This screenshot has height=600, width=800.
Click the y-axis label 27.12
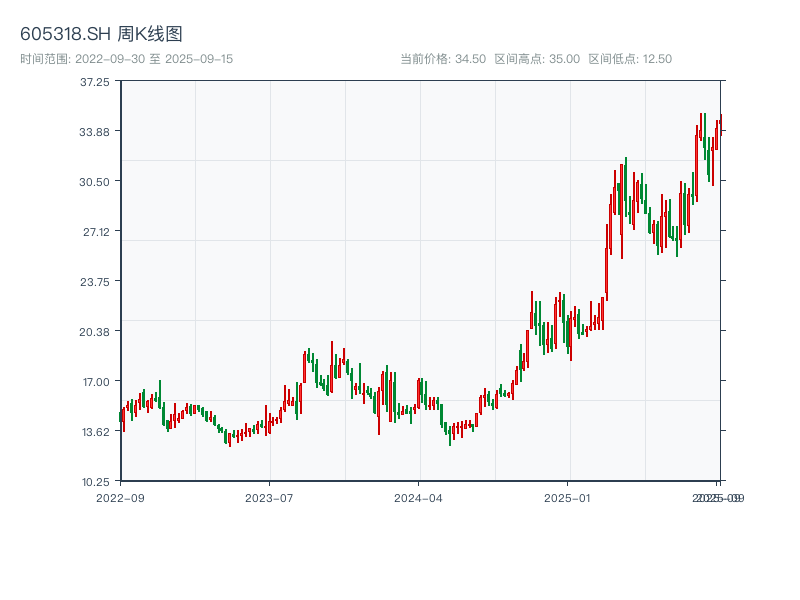point(96,232)
